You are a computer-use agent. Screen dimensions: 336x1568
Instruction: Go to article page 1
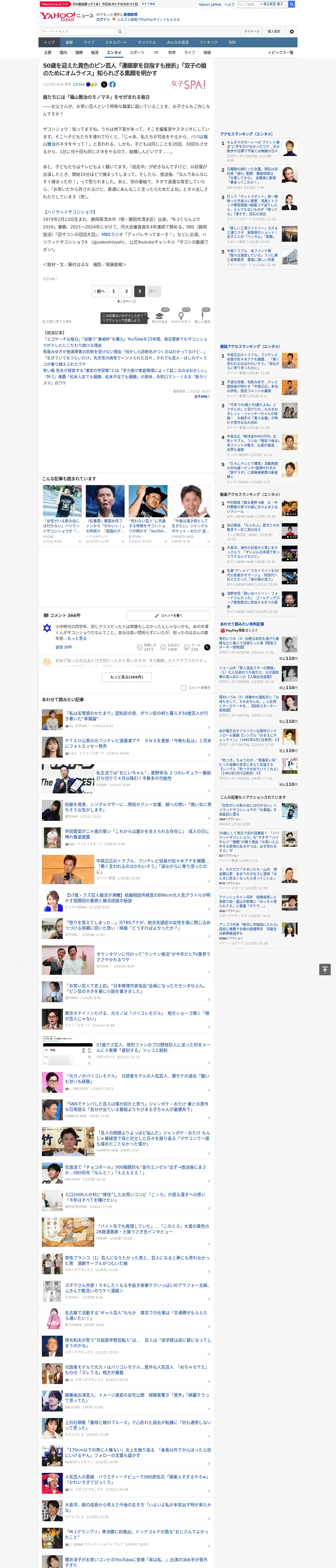point(113,291)
